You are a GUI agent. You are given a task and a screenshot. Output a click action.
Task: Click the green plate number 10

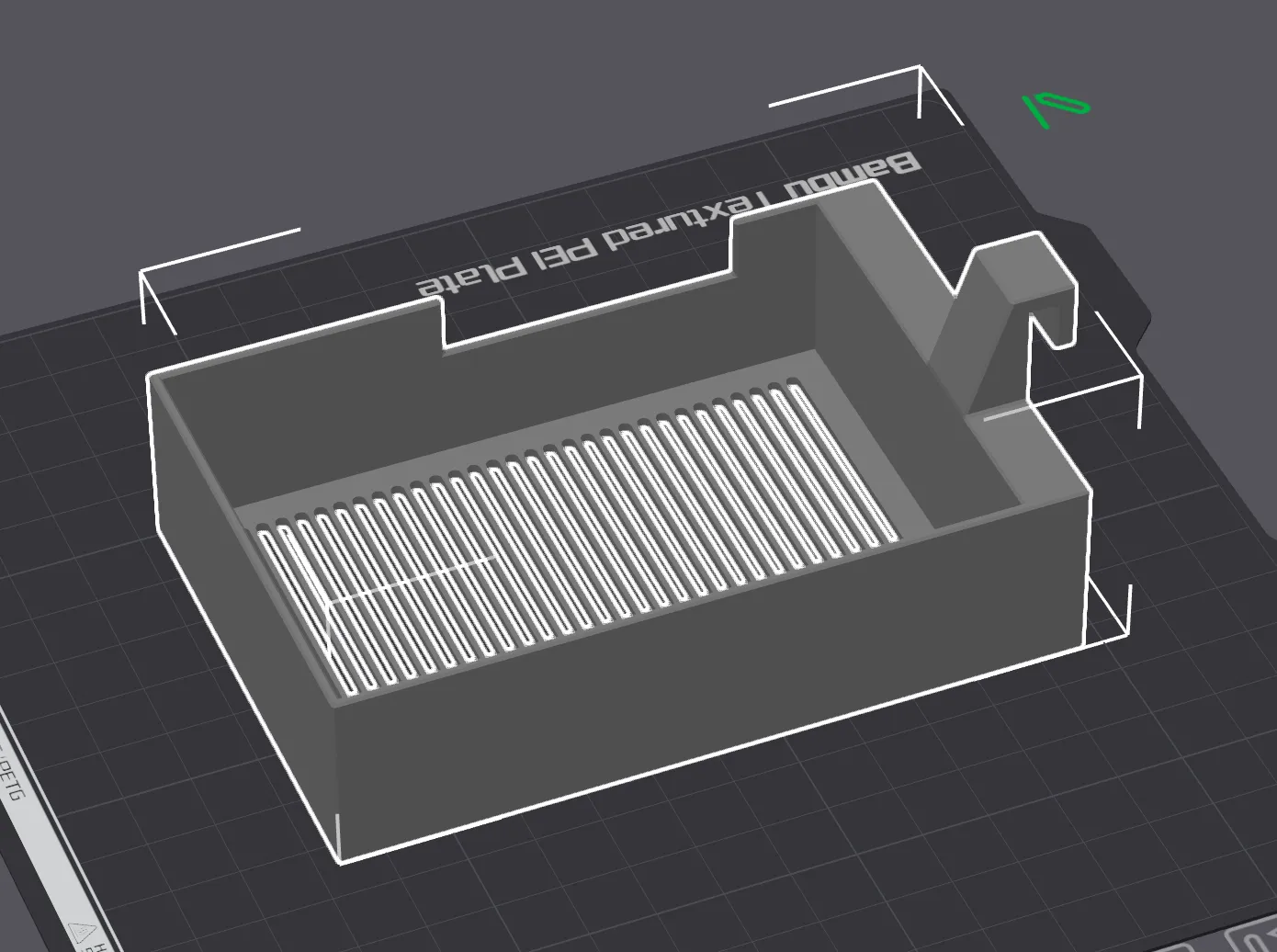coord(1057,108)
